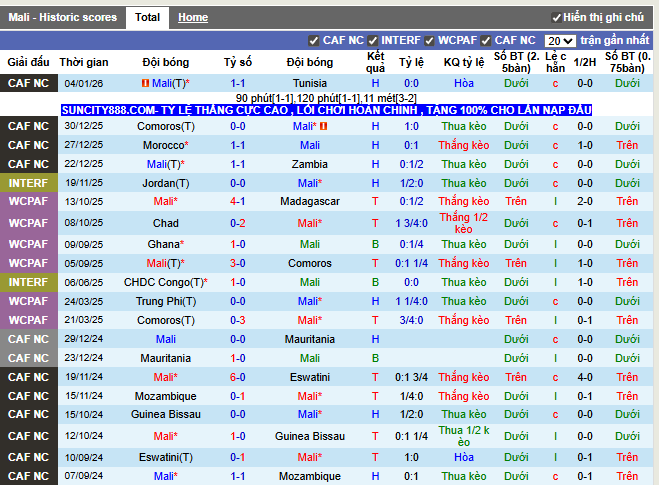660x485 pixels.
Task: Click red card icon beside Mali* on 30/12/25
Action: pyautogui.click(x=323, y=126)
